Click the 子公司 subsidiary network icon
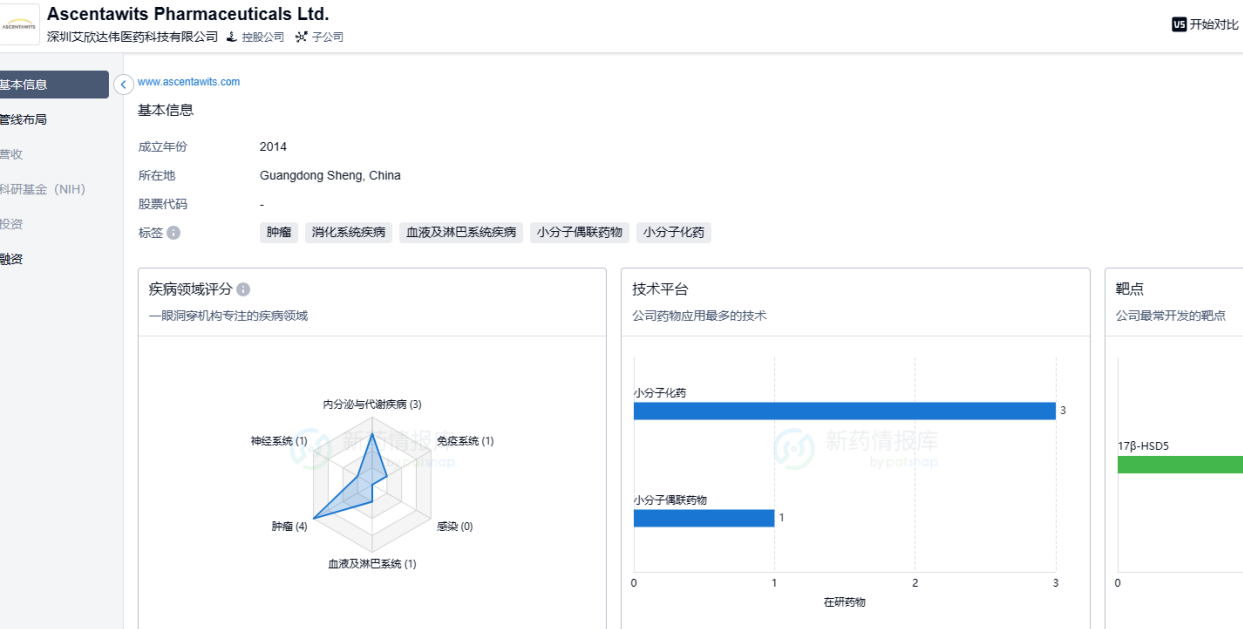Viewport: 1243px width, 629px height. [301, 37]
